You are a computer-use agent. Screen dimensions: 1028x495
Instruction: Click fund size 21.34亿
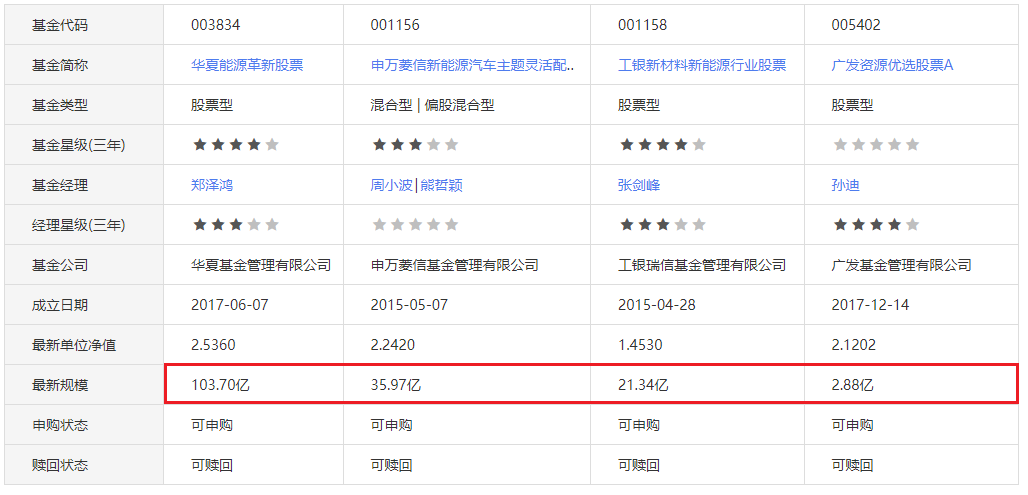point(643,385)
